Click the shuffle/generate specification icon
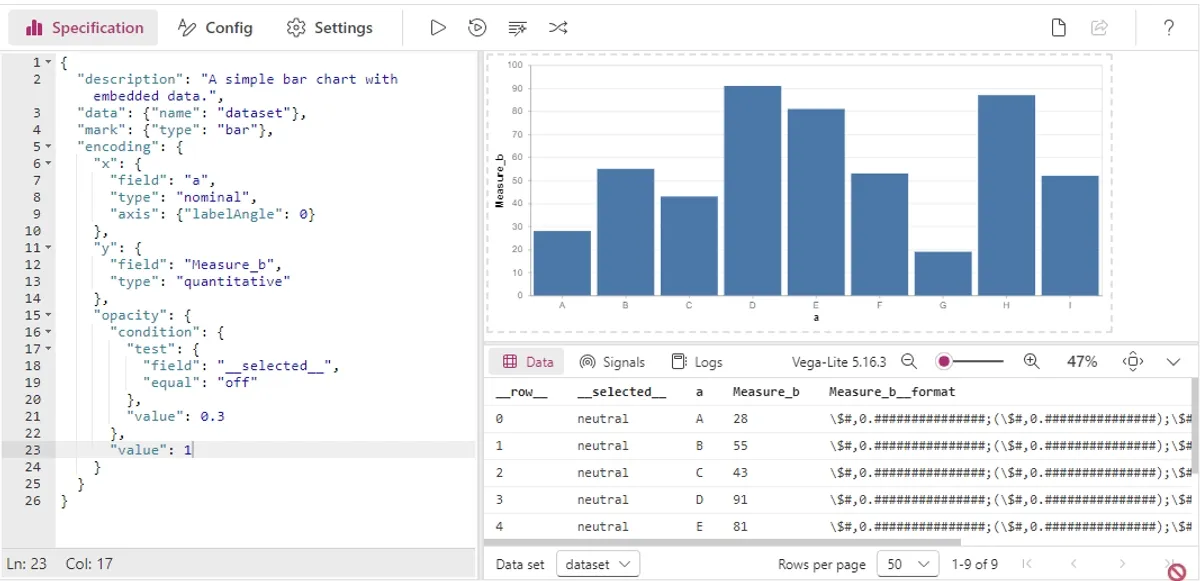The width and height of the screenshot is (1200, 581). [558, 27]
